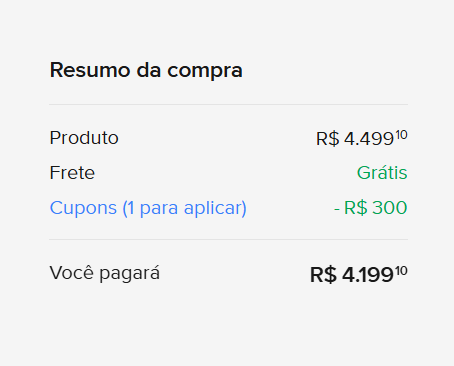454x366 pixels.
Task: Click the superscript cents on total price
Action: [402, 270]
